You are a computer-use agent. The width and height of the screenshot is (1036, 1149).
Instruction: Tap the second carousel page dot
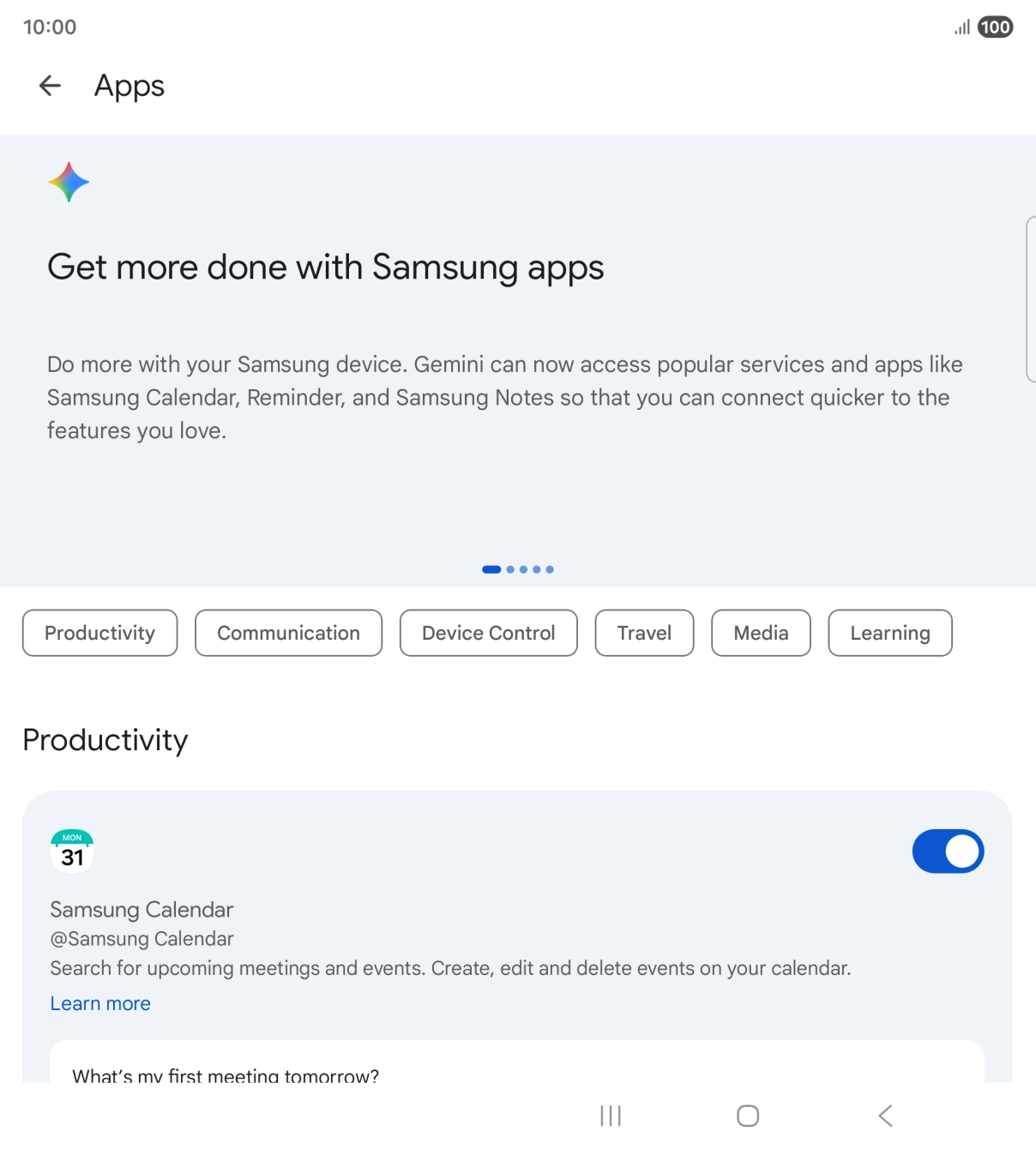pos(510,569)
